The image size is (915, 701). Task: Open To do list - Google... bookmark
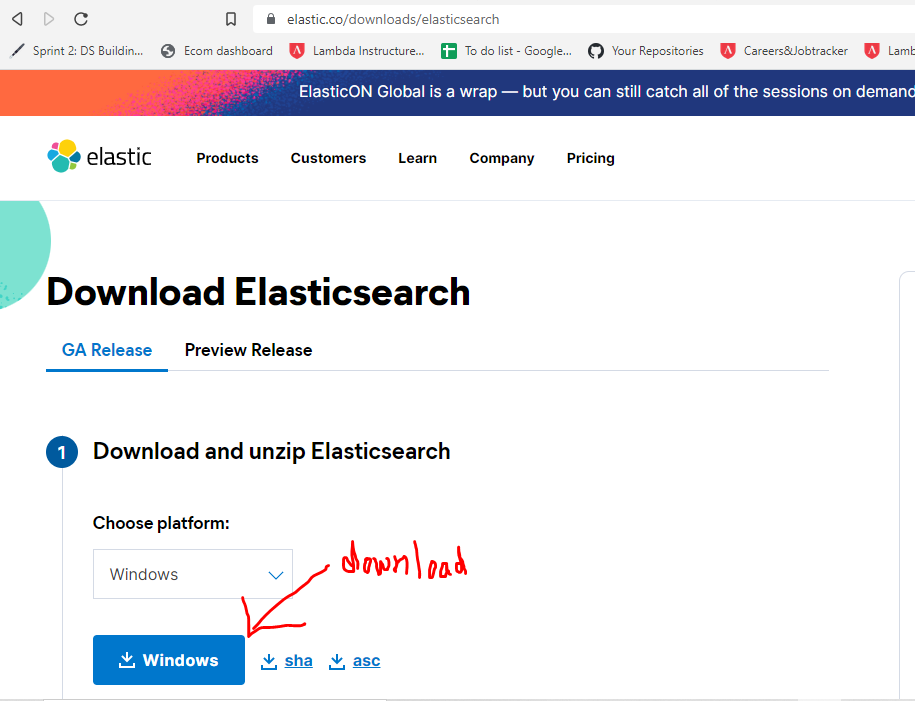(x=507, y=51)
